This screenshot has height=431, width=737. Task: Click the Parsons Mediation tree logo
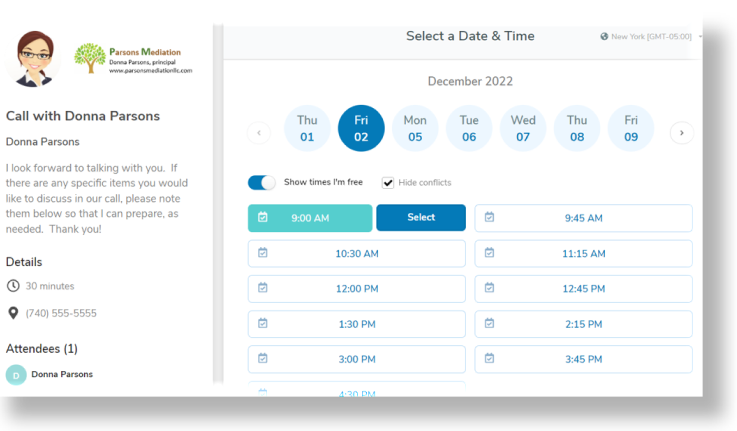[x=89, y=57]
